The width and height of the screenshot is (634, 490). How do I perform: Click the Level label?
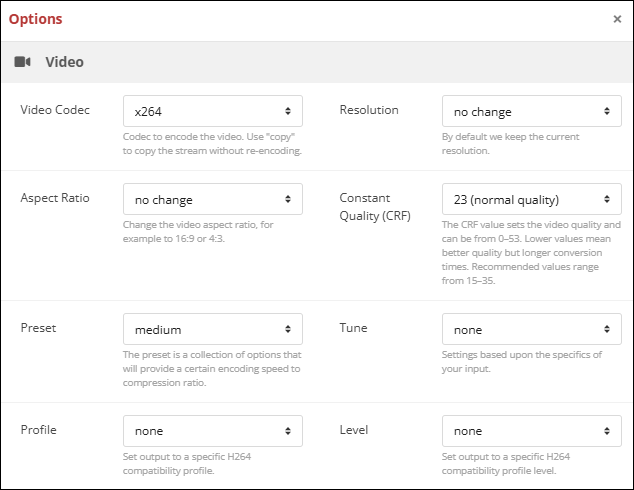point(354,430)
